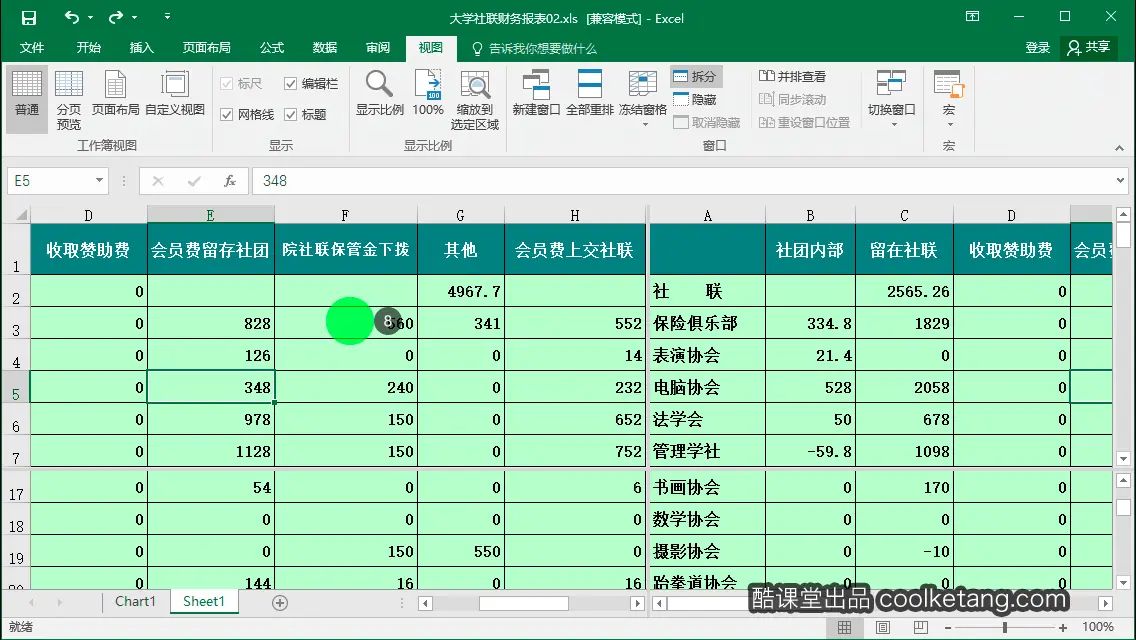Image resolution: width=1136 pixels, height=640 pixels.
Task: Open the Macros (宏) button
Action: pos(948,99)
